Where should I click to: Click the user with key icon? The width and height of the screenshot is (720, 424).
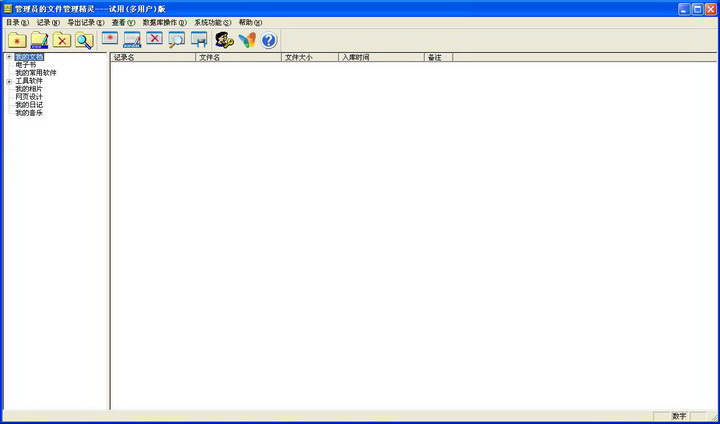(225, 40)
